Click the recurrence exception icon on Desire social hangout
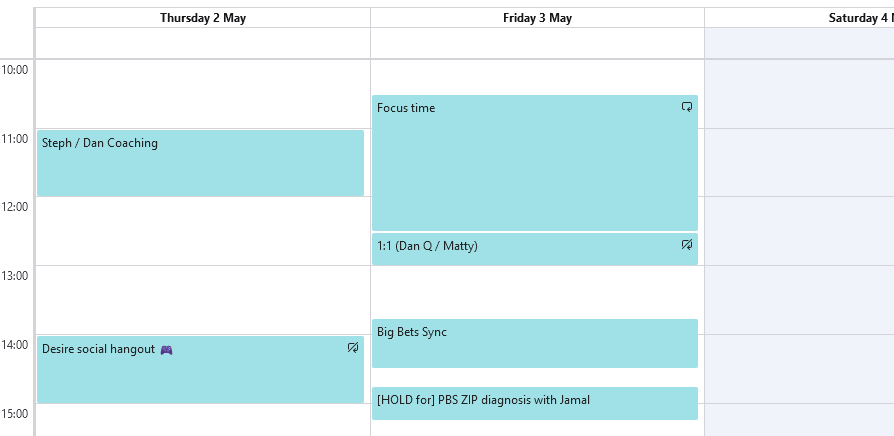894x436 pixels. click(353, 348)
